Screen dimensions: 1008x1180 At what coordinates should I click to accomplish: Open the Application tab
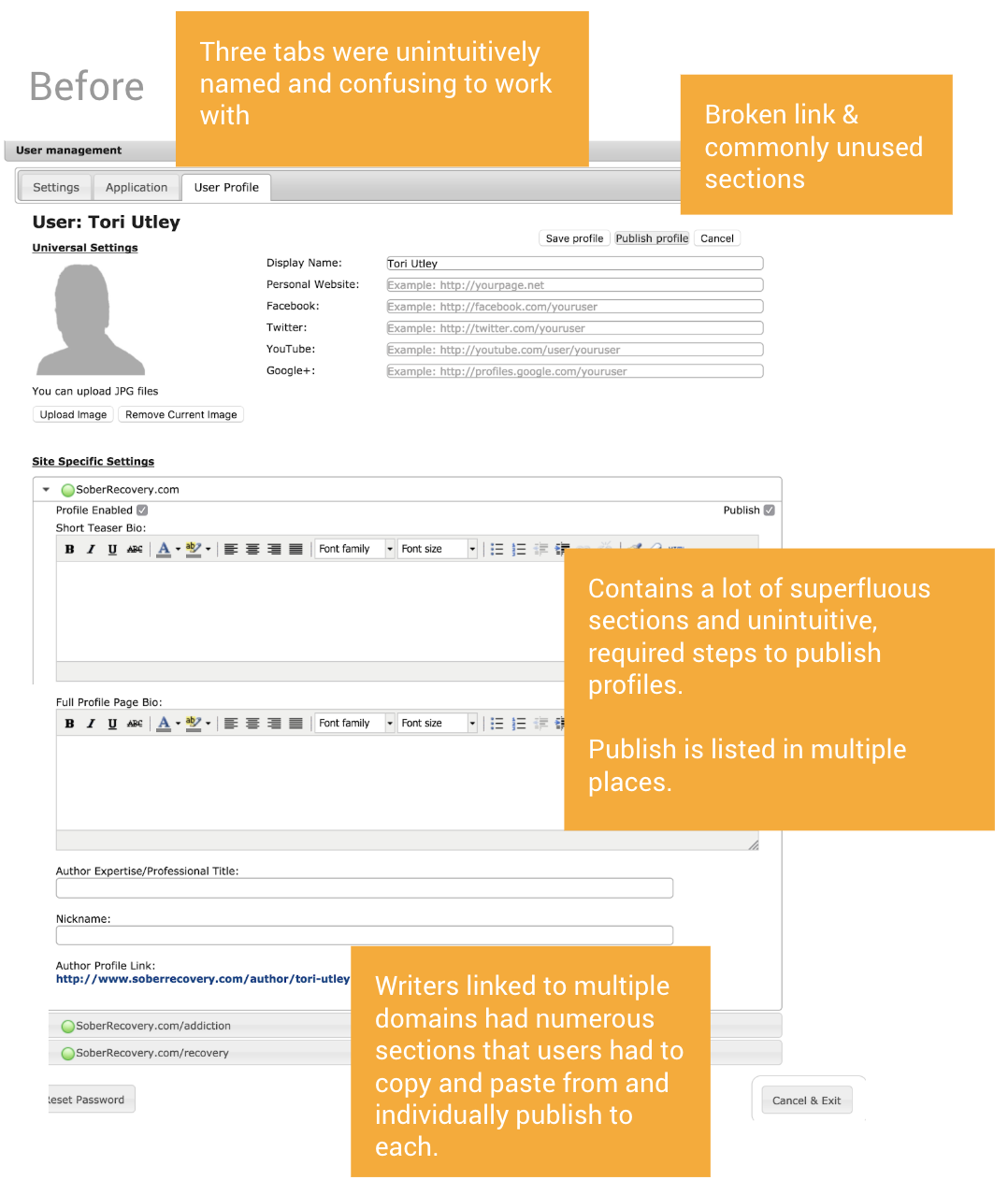coord(137,188)
